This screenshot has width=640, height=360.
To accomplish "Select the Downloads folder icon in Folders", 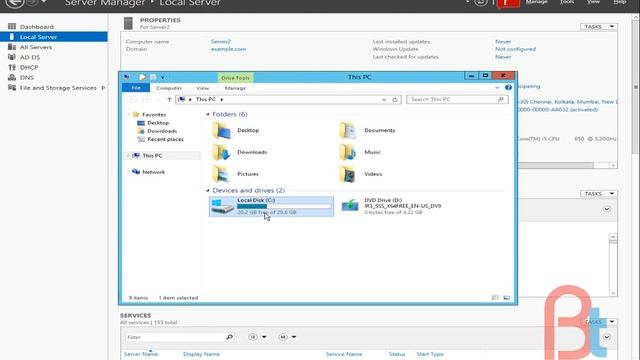I will 221,152.
